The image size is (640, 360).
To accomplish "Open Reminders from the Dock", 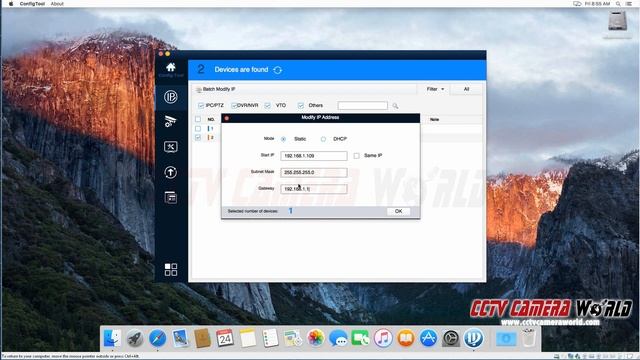I will [270, 338].
